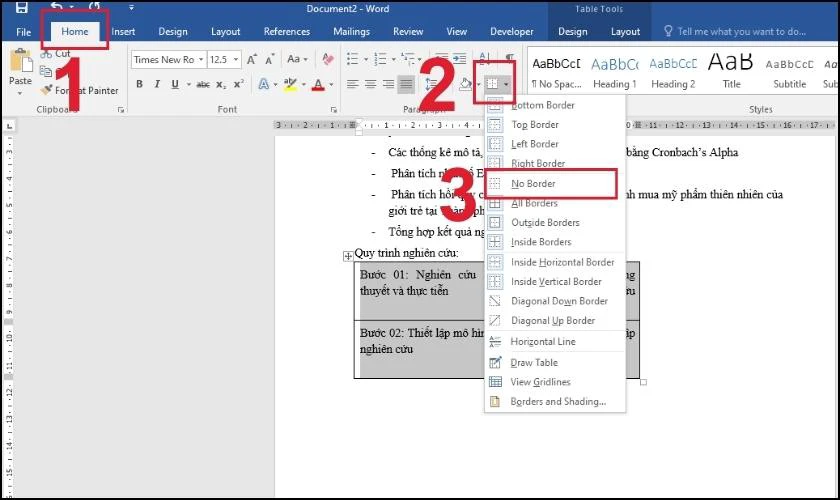Align text right
The image size is (840, 500).
(x=388, y=84)
